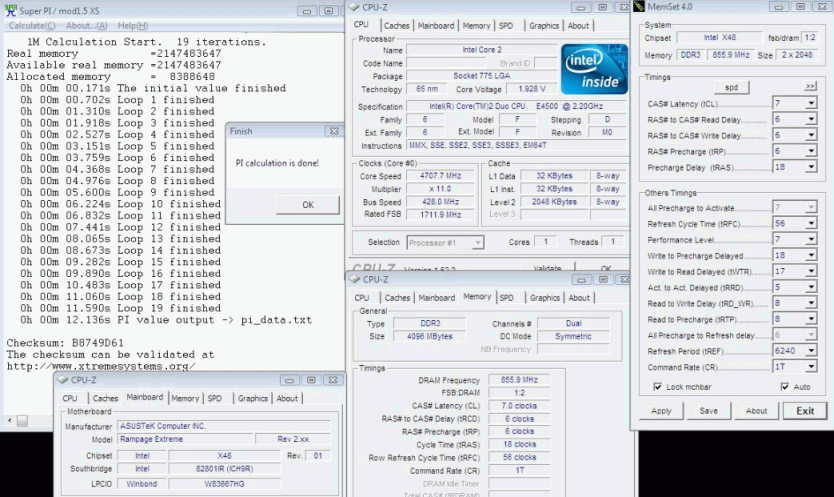Open the Precharge Delay (tRAS) dropdown

(811, 167)
